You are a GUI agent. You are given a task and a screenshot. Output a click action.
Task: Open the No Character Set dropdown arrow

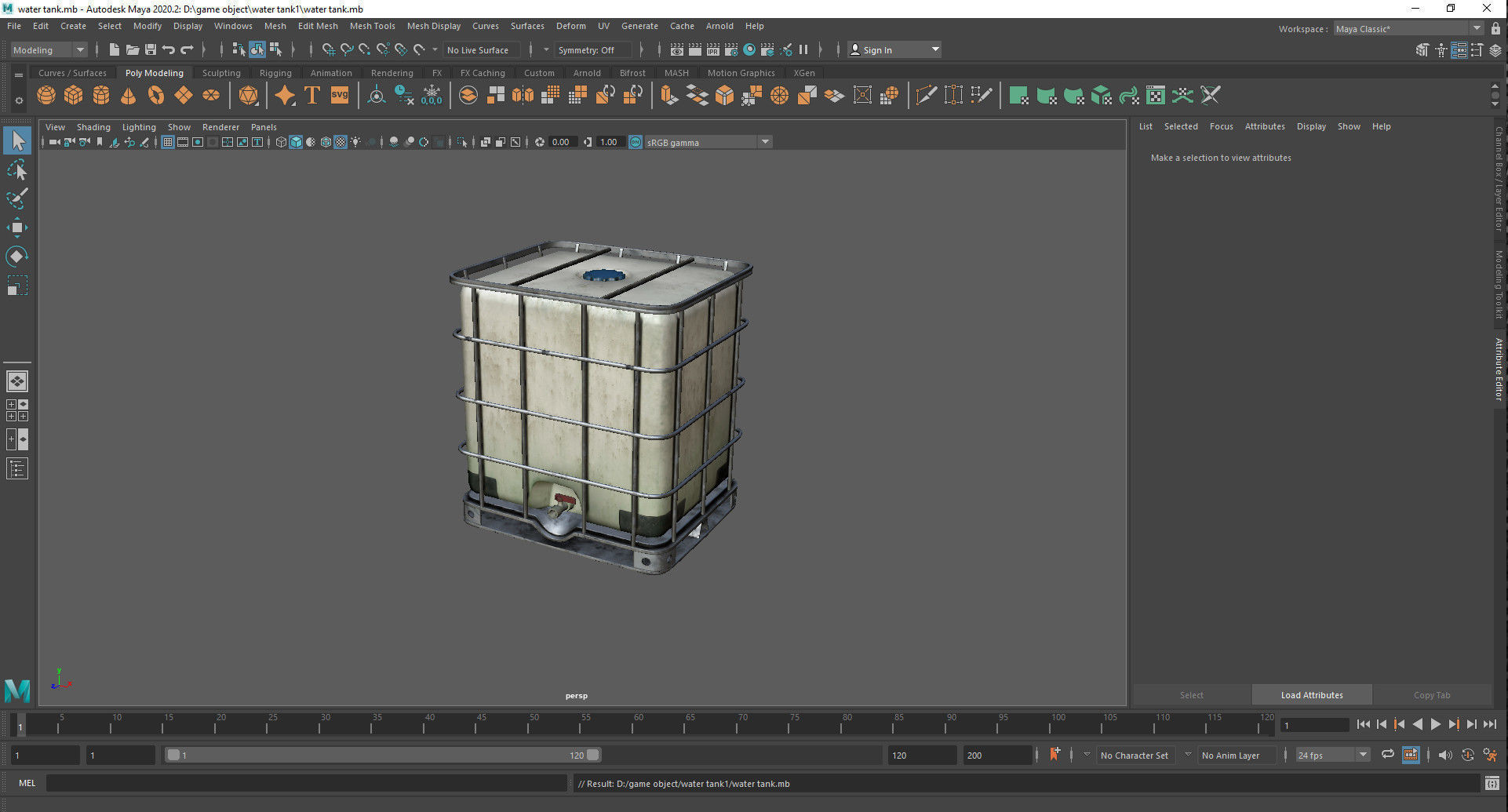pos(1087,755)
